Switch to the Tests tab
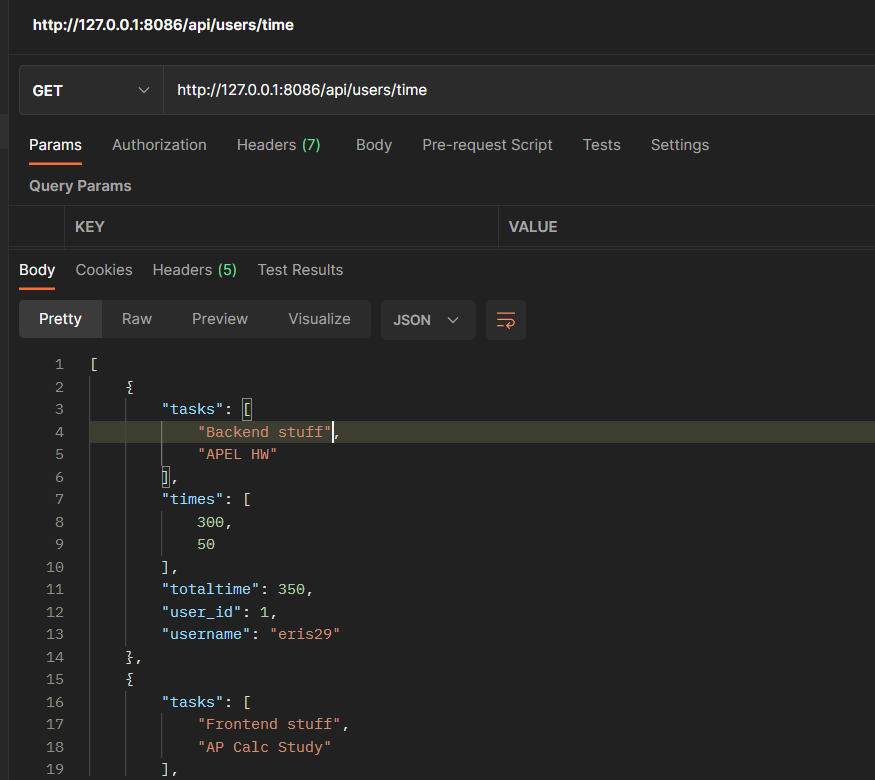 (601, 144)
